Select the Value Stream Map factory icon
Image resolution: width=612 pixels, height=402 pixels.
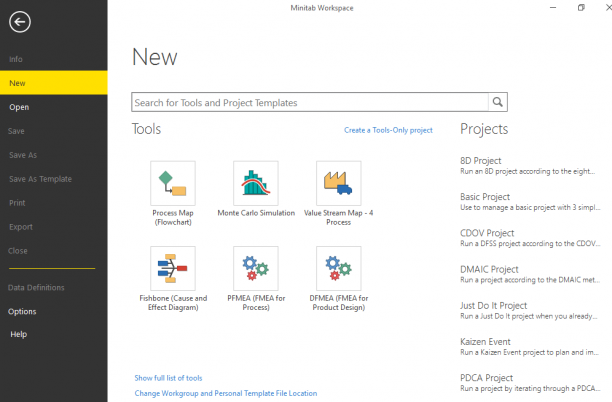coord(338,183)
